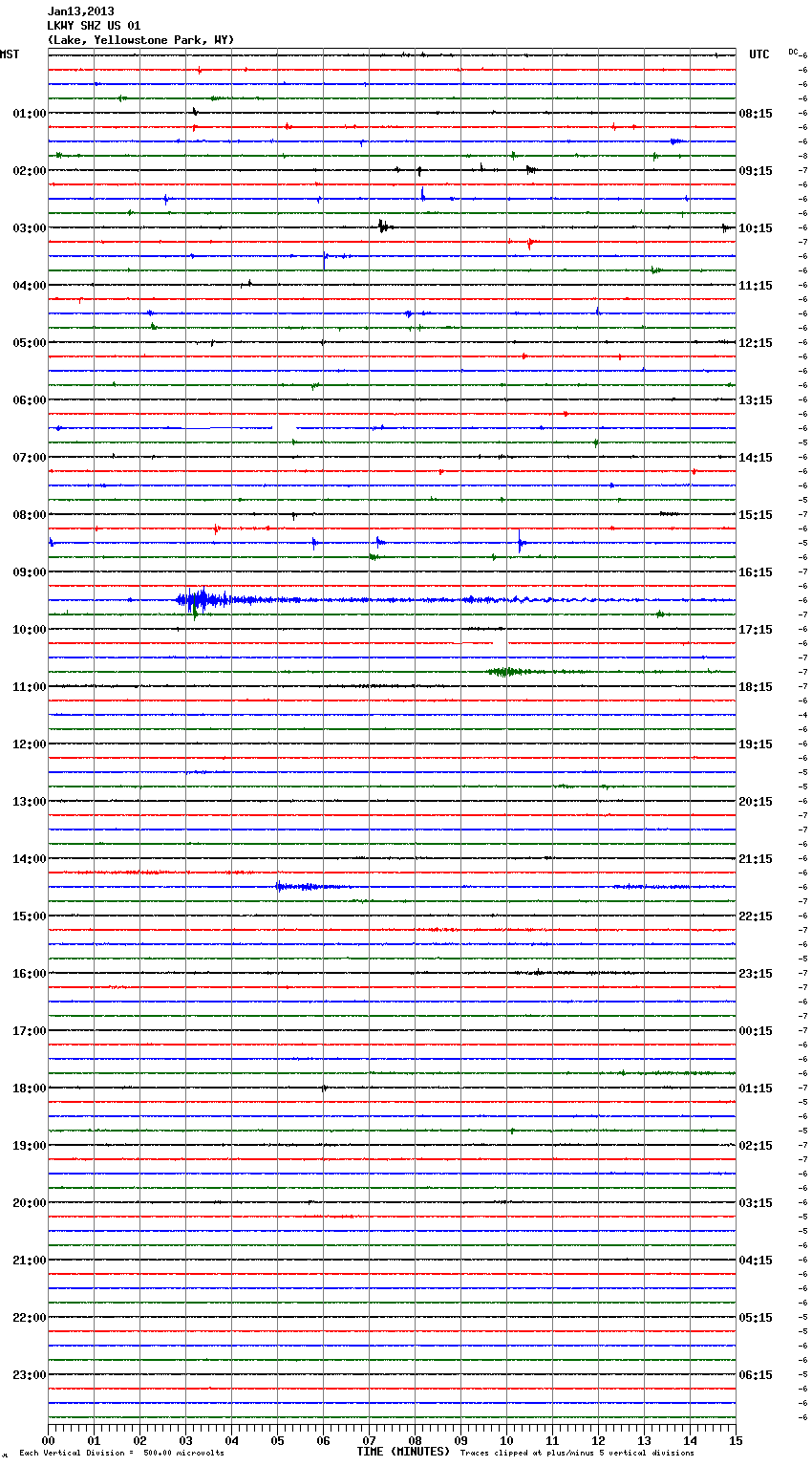Image resolution: width=812 pixels, height=1466 pixels.
Task: Select the 17:00 MST time label
Action: (x=30, y=1031)
